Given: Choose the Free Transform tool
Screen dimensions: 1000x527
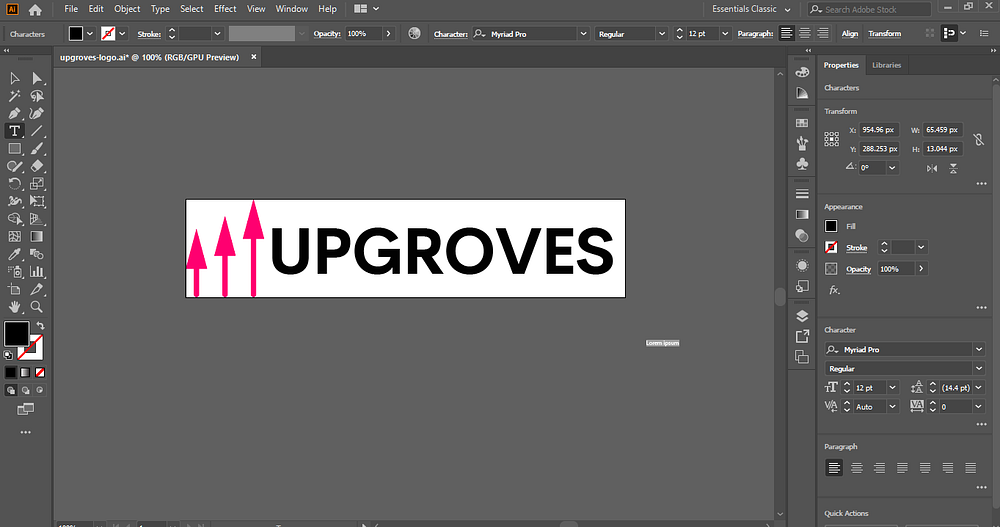Looking at the screenshot, I should pyautogui.click(x=37, y=201).
